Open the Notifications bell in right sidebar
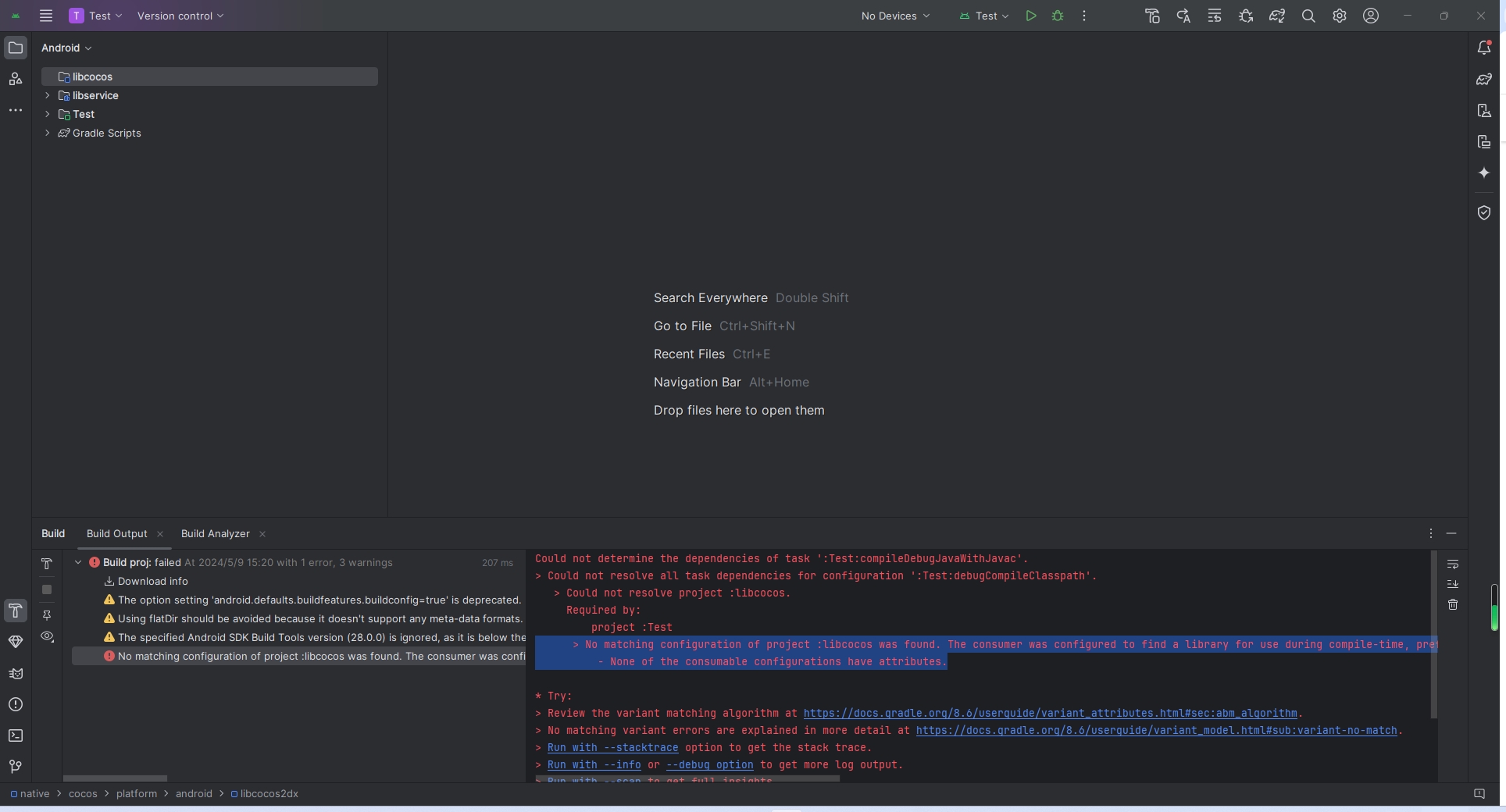 click(x=1484, y=48)
